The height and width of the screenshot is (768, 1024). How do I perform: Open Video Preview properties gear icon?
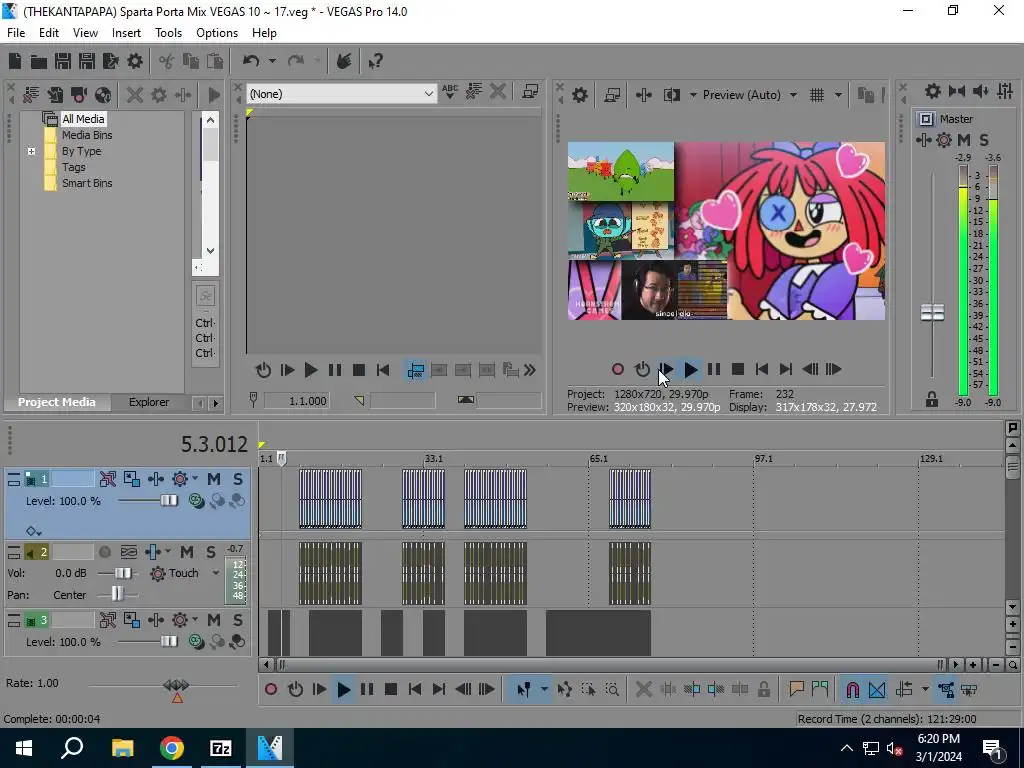click(x=579, y=95)
